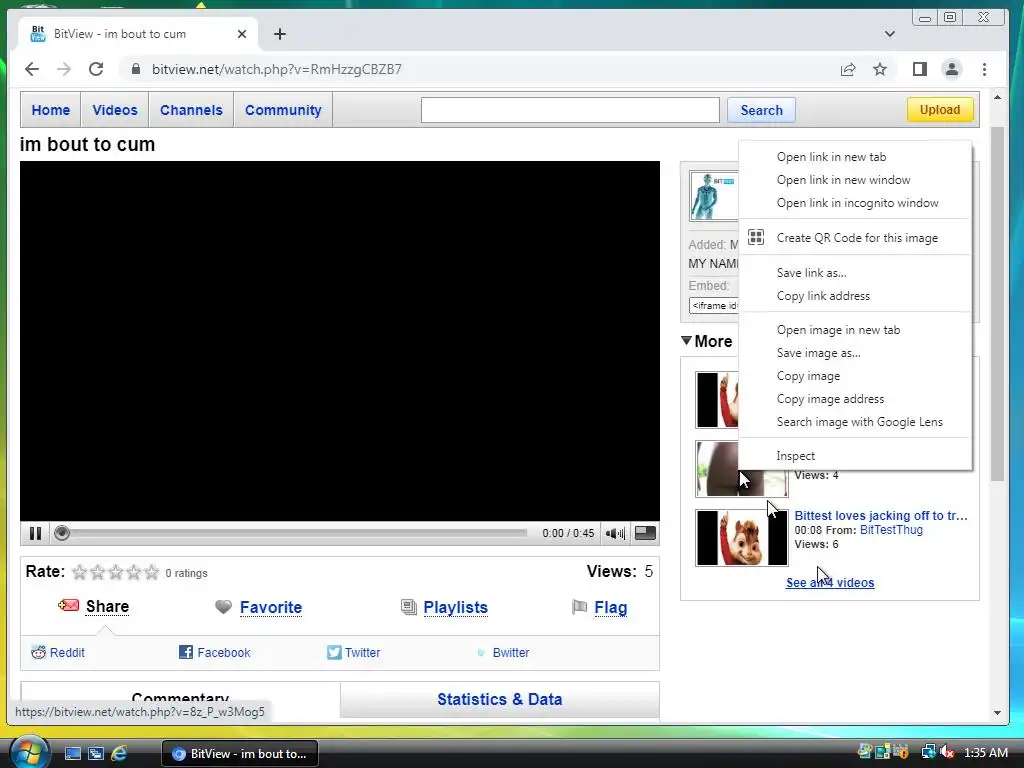Screen dimensions: 1024x768
Task: Open the Windows Start button
Action: [x=30, y=752]
